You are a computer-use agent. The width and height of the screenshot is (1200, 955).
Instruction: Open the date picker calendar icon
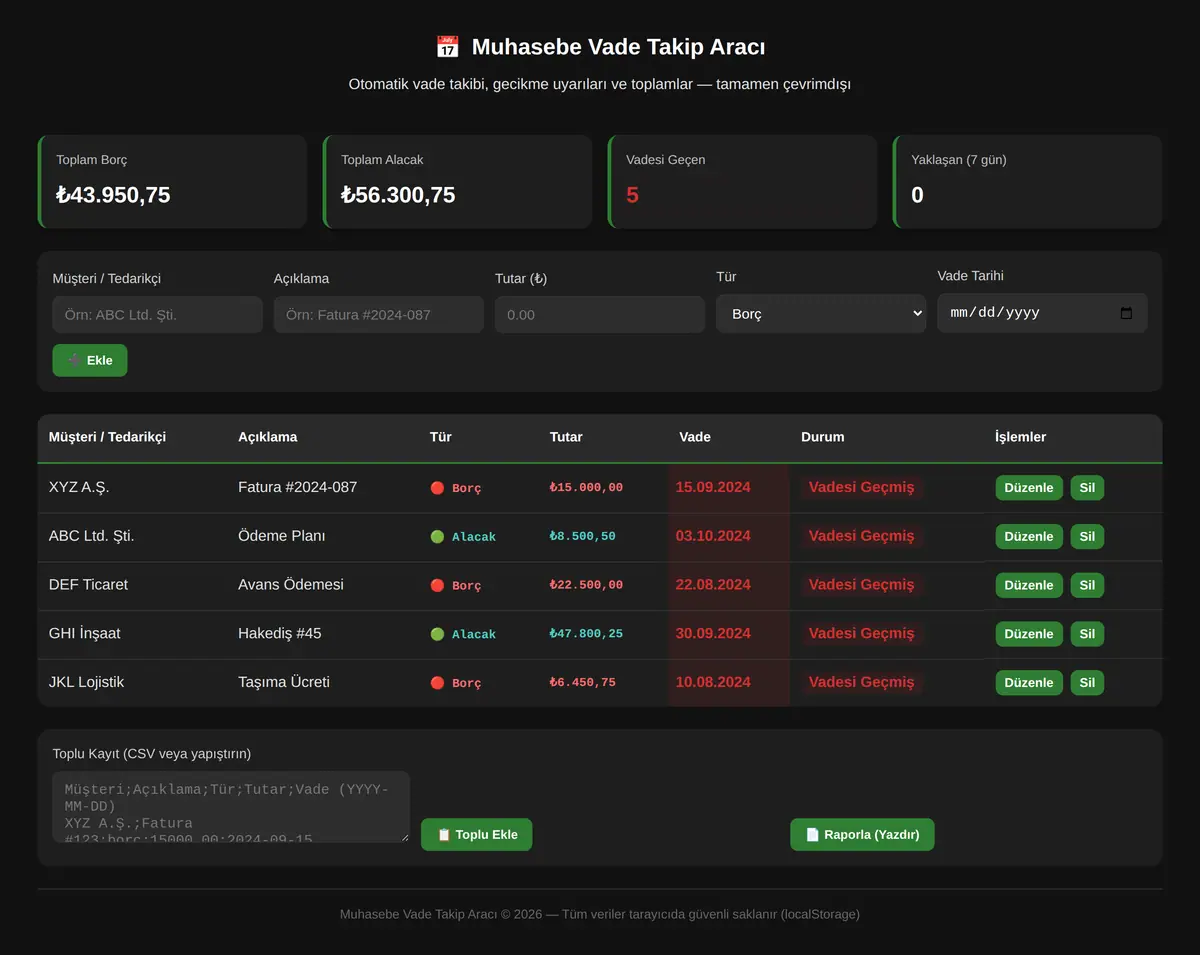click(x=1126, y=313)
